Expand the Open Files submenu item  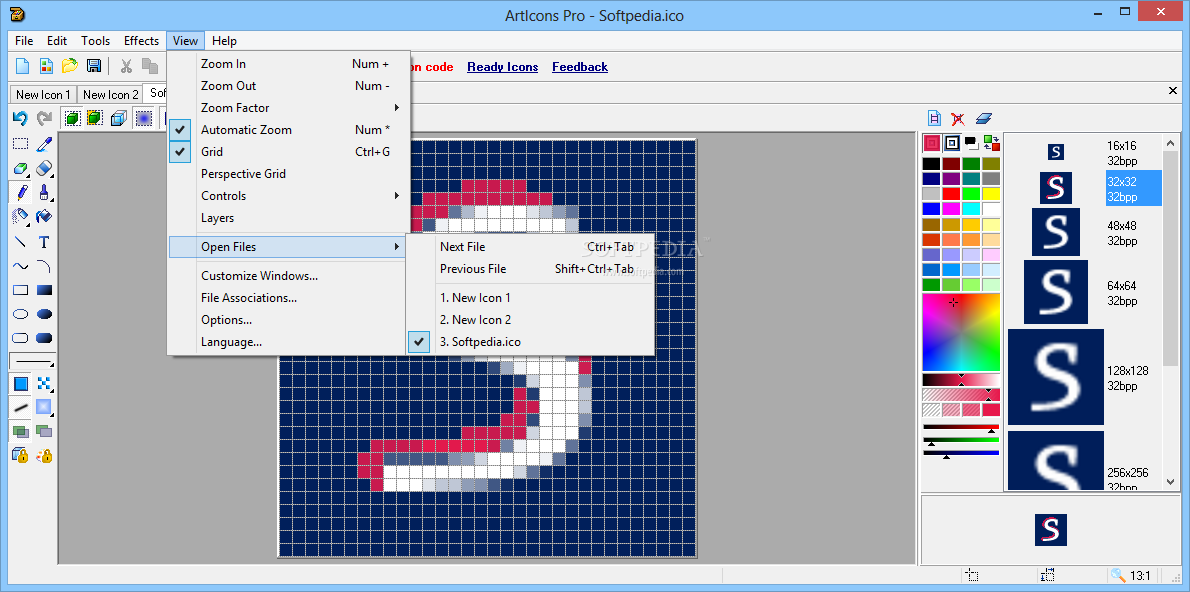pos(288,247)
